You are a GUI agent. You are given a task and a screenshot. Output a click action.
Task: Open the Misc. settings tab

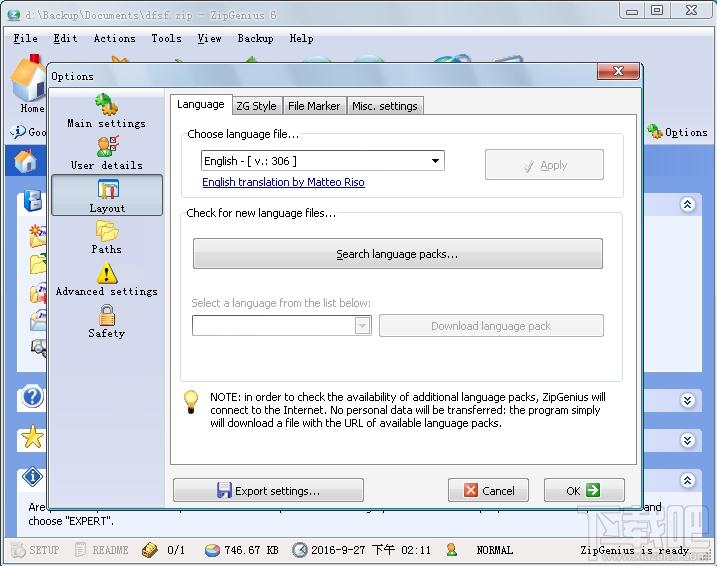pyautogui.click(x=385, y=106)
